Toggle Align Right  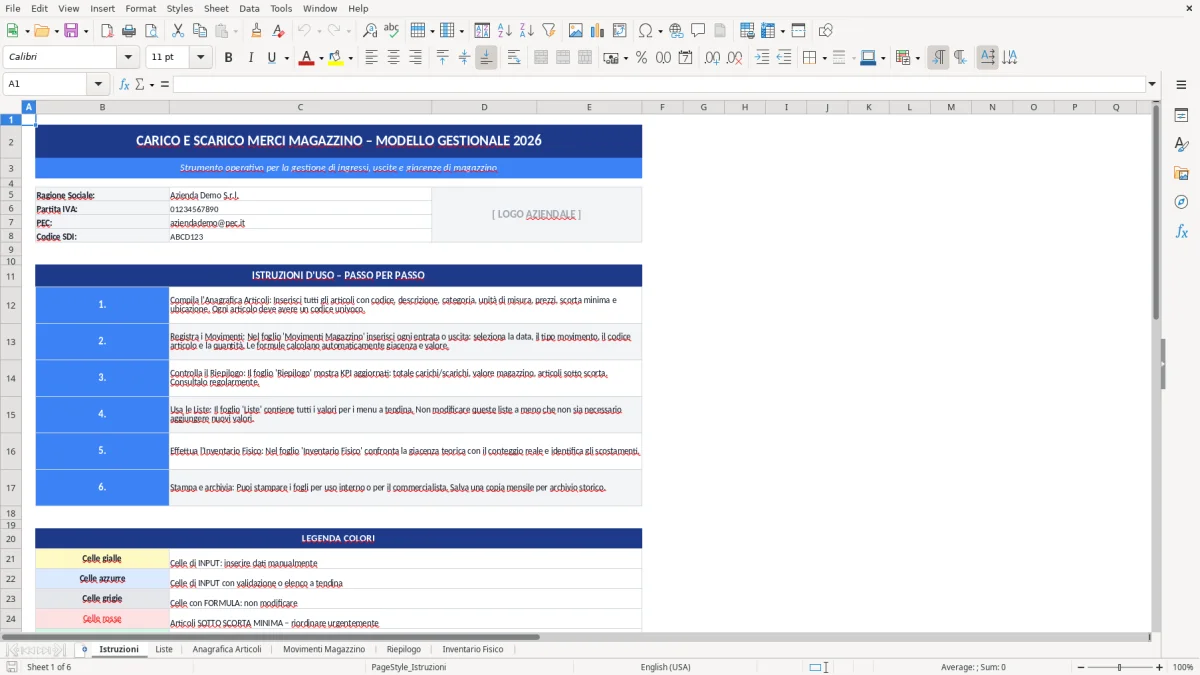click(415, 58)
